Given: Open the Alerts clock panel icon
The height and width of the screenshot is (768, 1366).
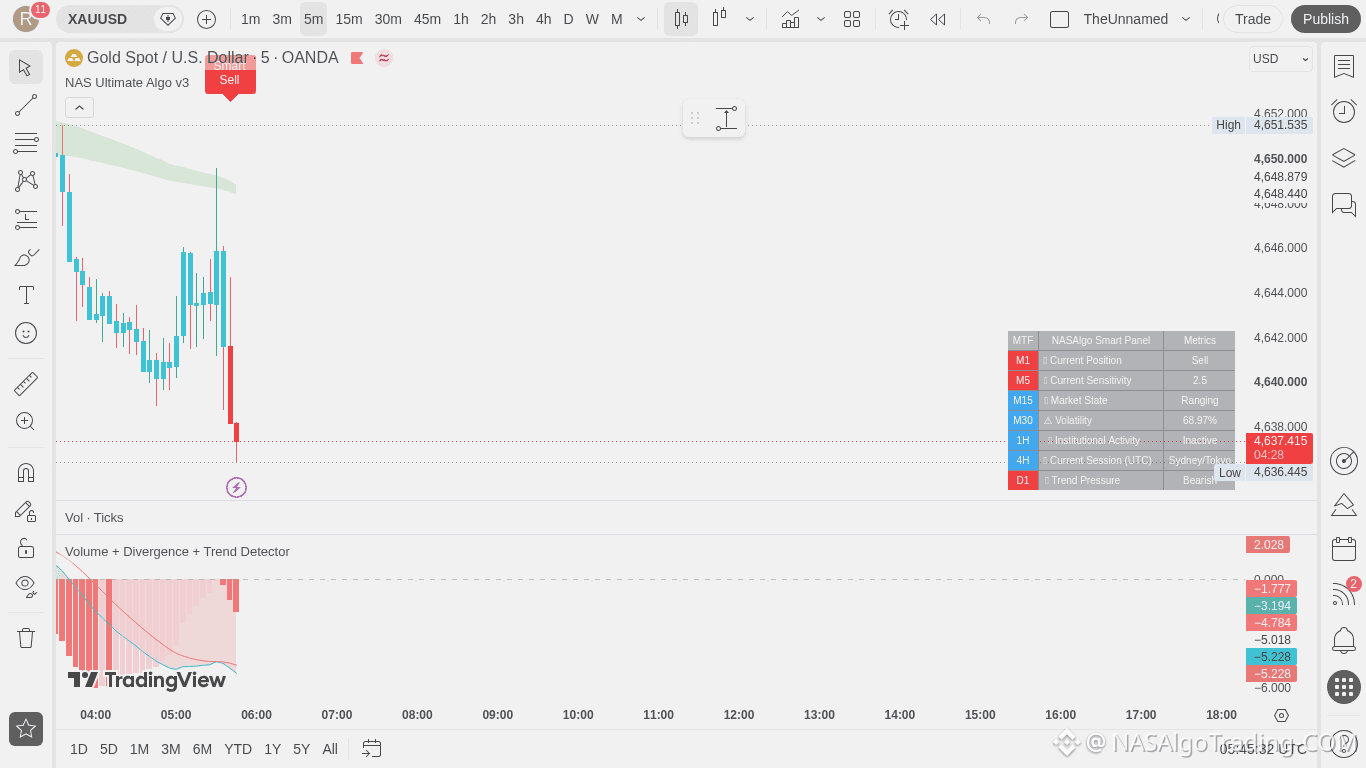Looking at the screenshot, I should 1344,111.
